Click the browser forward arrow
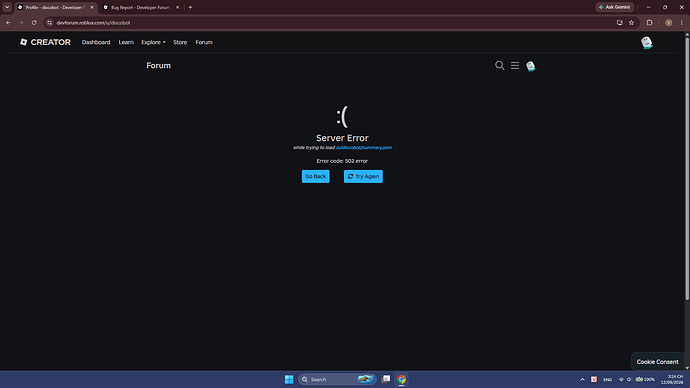This screenshot has height=388, width=690. [x=21, y=22]
